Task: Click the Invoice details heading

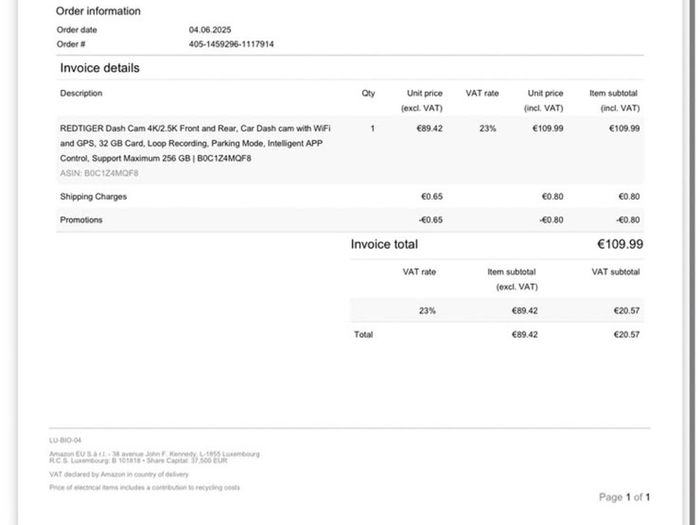Action: 100,68
